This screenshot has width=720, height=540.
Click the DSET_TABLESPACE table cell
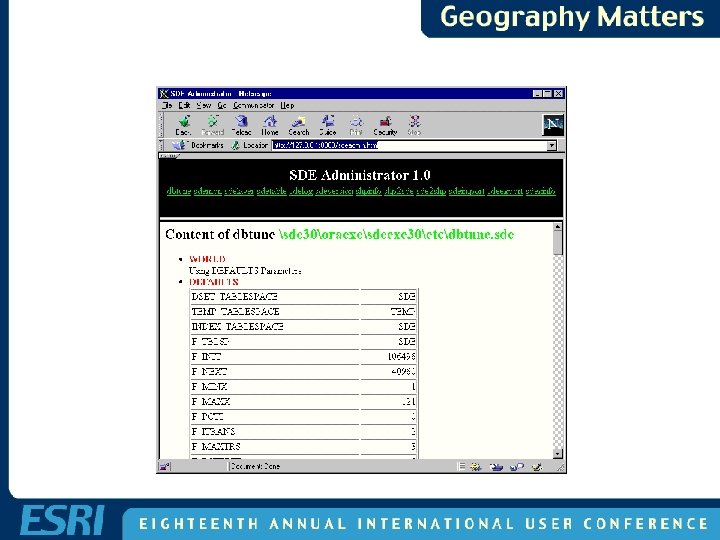pos(275,297)
